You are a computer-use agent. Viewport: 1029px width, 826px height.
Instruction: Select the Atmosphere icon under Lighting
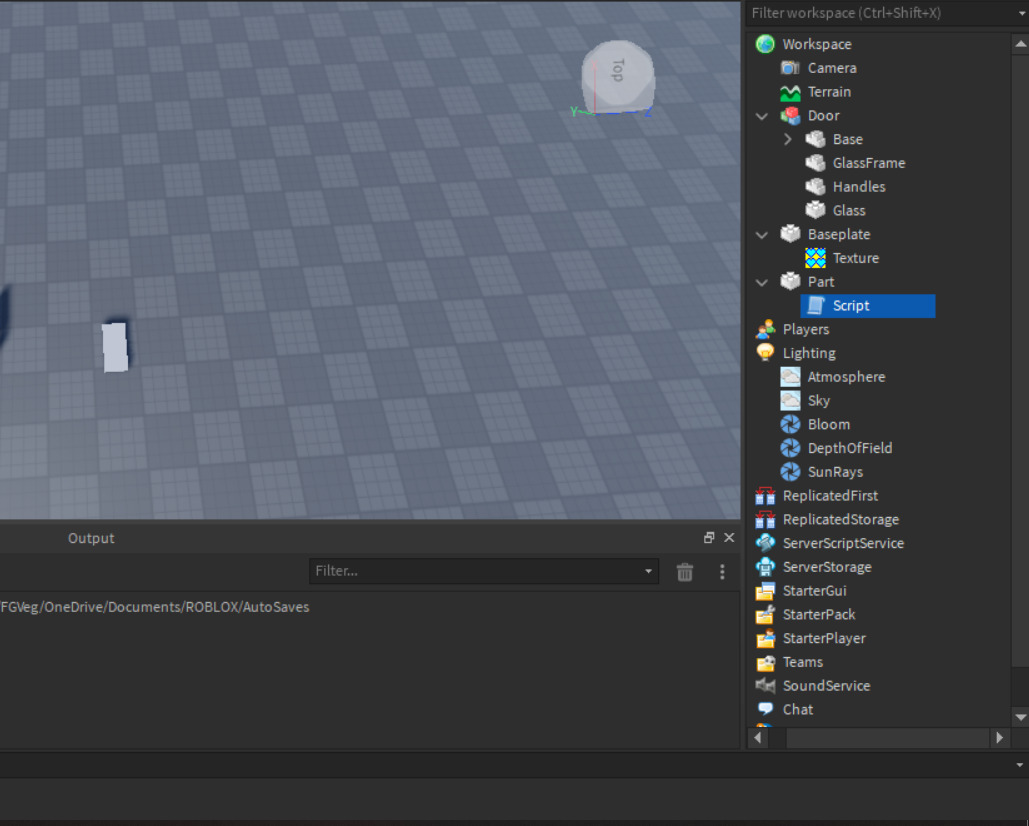tap(790, 376)
